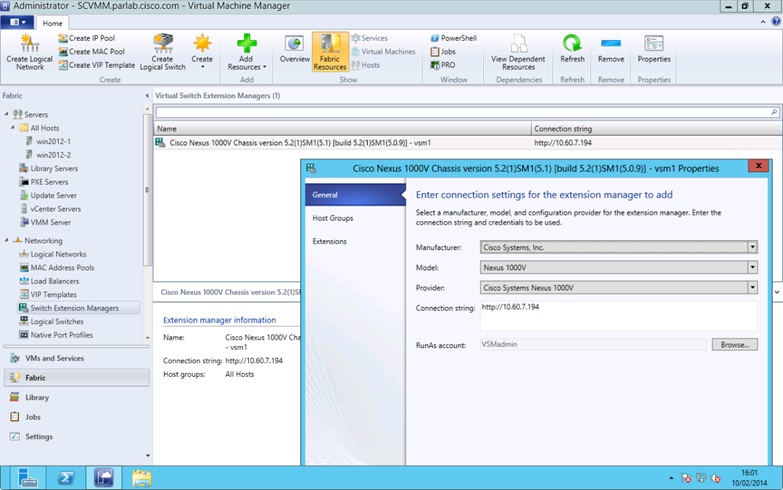Refresh the fabric view
Screen dimensions: 783x490
tap(572, 49)
